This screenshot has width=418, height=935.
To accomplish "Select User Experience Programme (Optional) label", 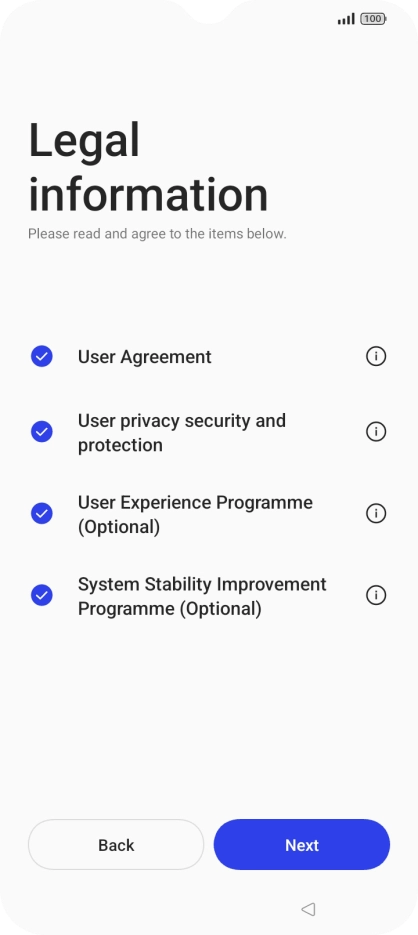I will pyautogui.click(x=196, y=515).
